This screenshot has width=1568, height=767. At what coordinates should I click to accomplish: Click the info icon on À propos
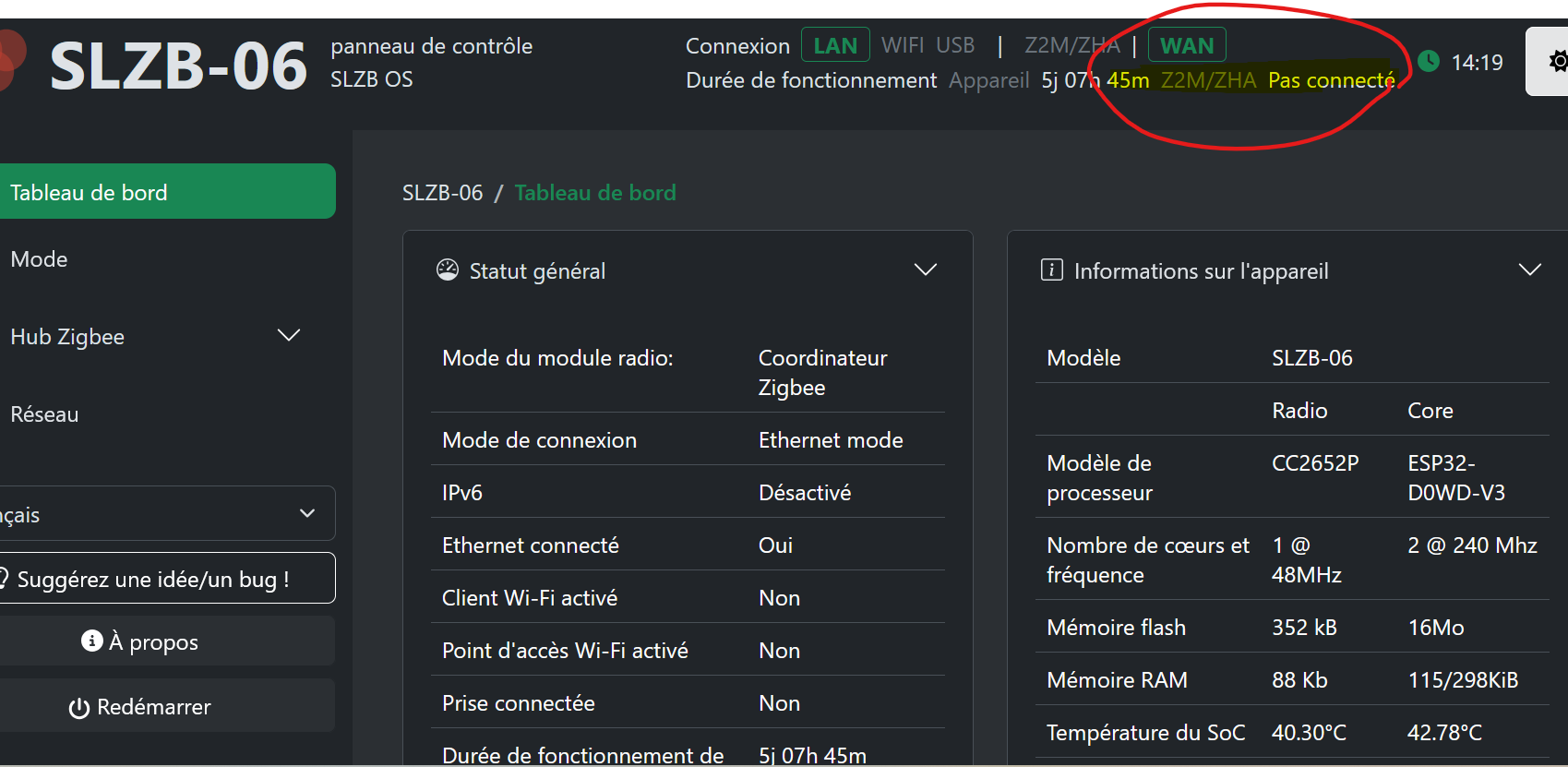click(x=92, y=641)
